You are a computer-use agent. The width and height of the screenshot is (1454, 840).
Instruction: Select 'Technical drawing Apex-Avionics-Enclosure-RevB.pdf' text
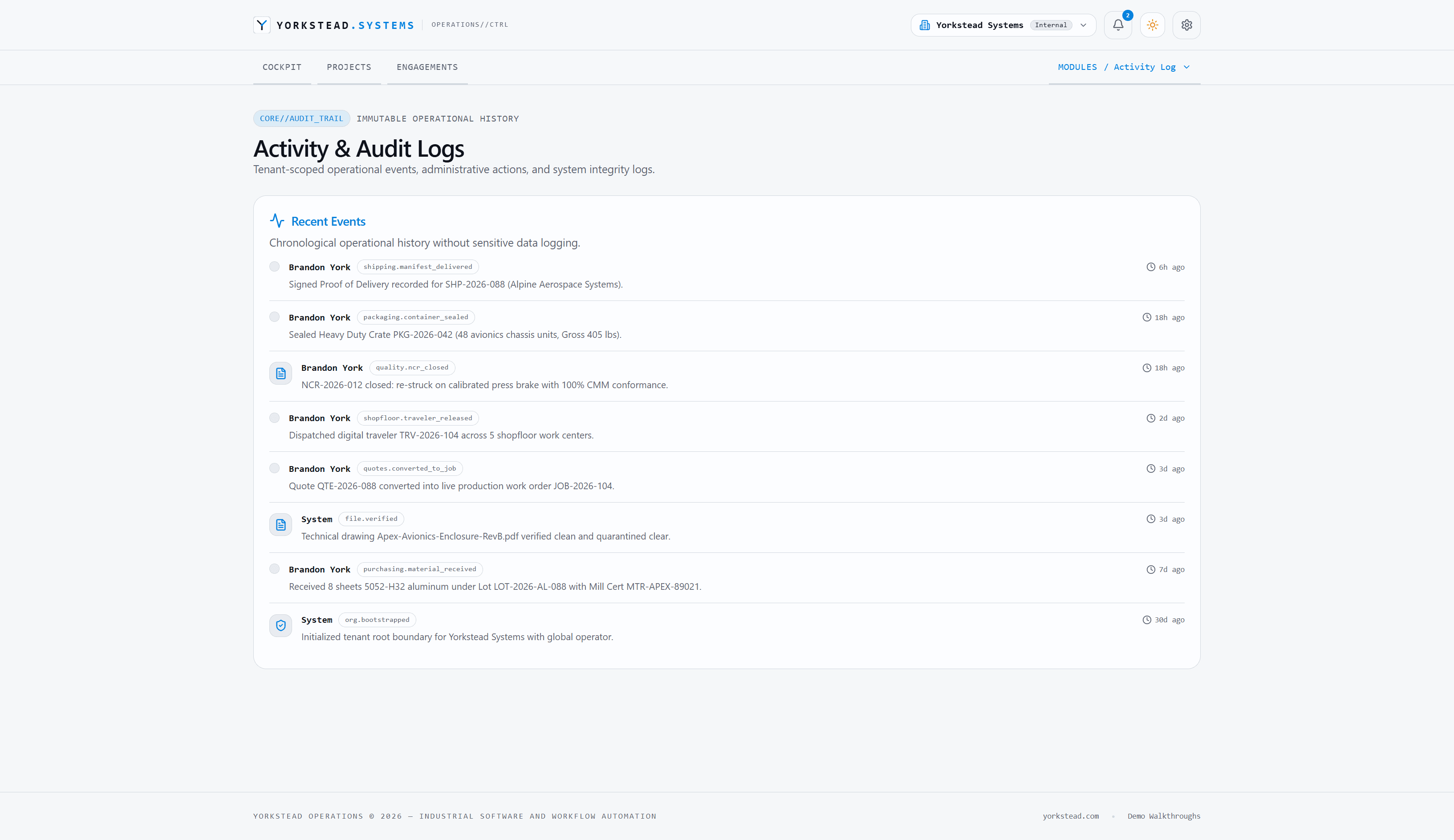(x=486, y=536)
